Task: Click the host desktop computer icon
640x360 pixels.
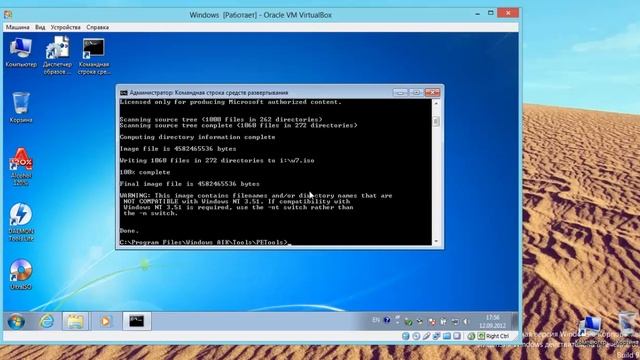Action: coord(591,327)
